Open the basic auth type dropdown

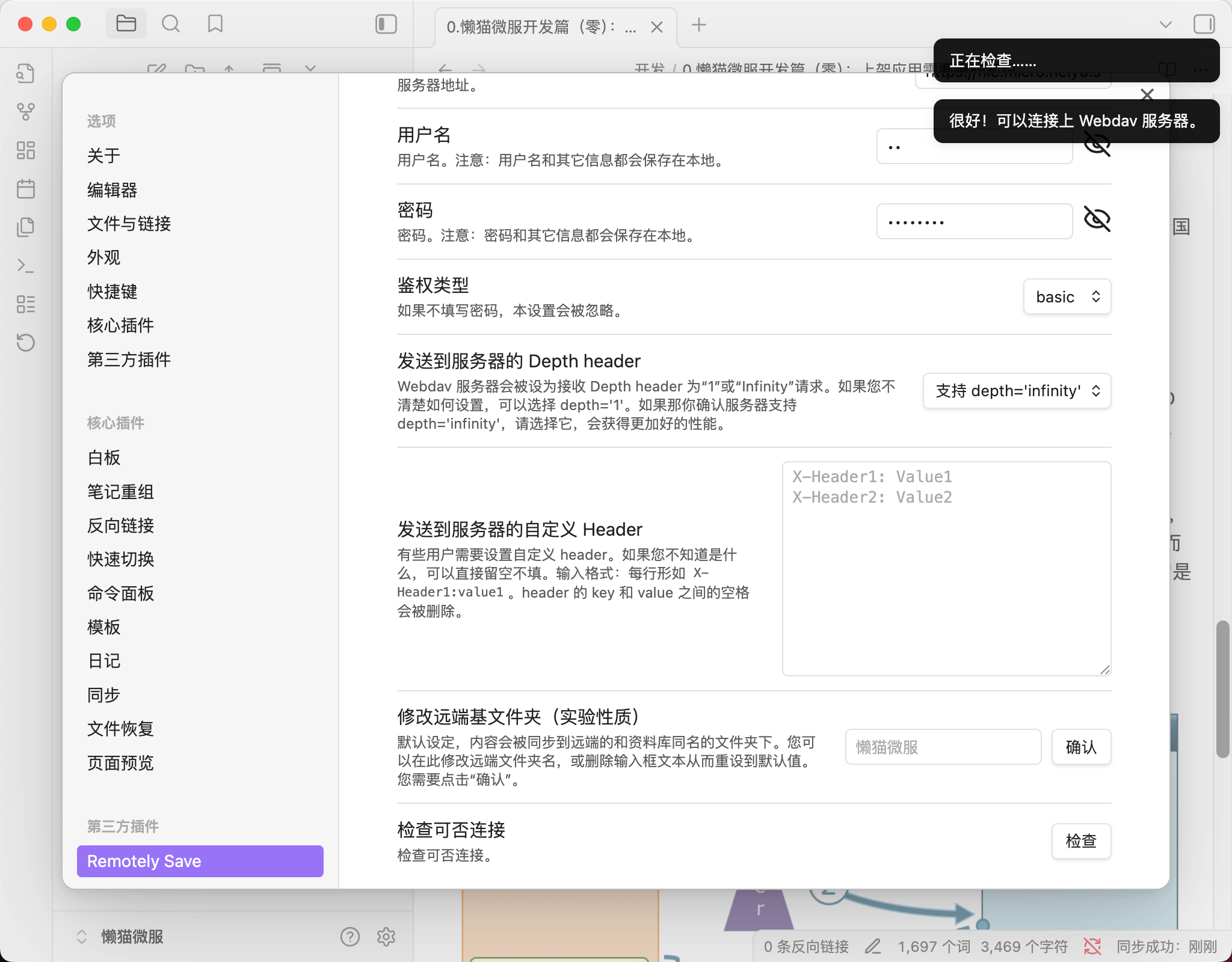1067,296
